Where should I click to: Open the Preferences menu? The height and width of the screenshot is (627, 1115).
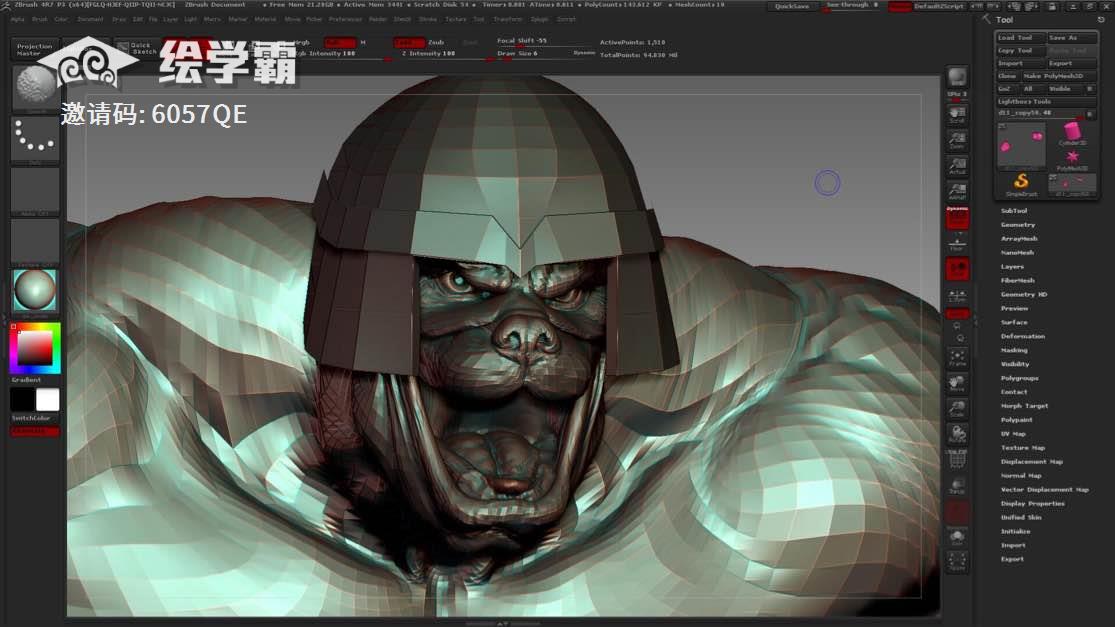click(x=345, y=19)
